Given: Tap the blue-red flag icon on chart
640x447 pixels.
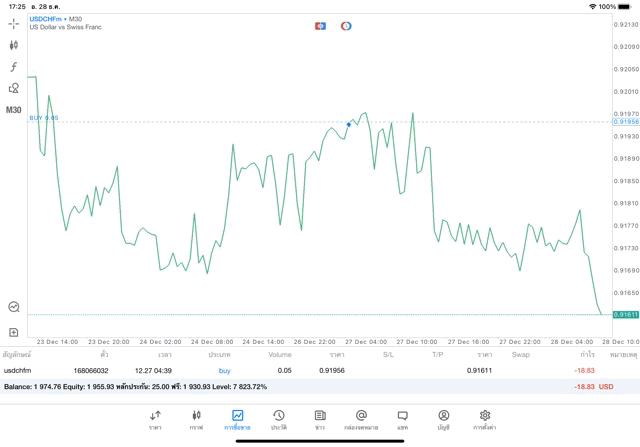Looking at the screenshot, I should click(x=320, y=25).
